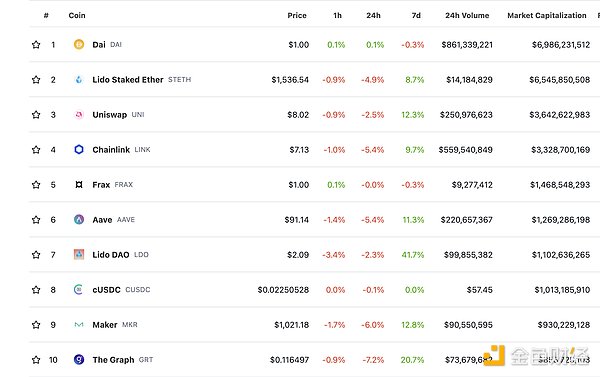Sort by rank number column header
Viewport: 600px width, 377px height.
pyautogui.click(x=46, y=15)
